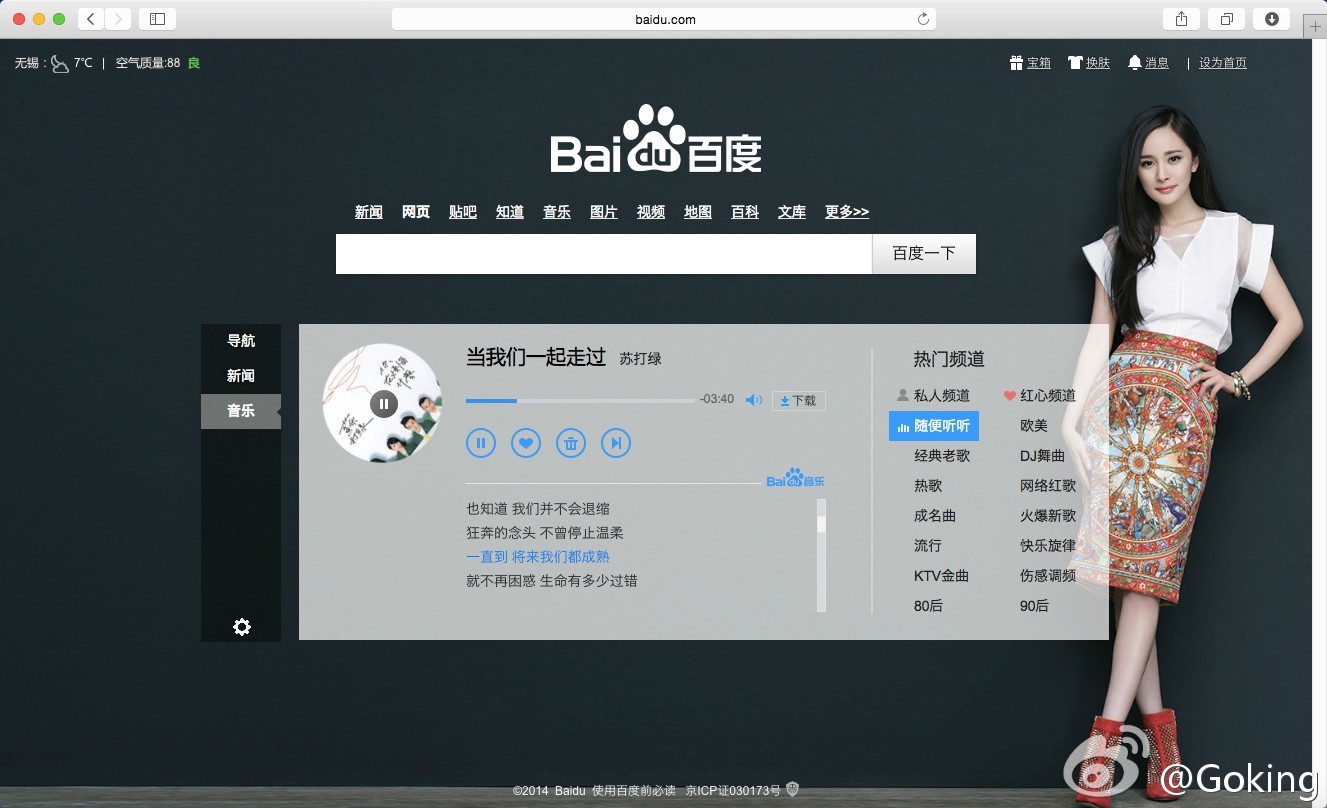Click the 空气质量:88 良 air quality text
The width and height of the screenshot is (1327, 808).
pos(158,63)
